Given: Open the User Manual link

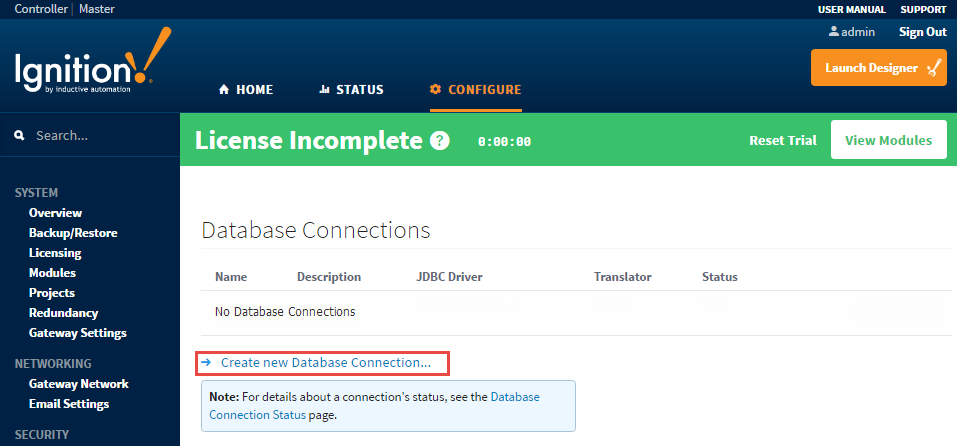Looking at the screenshot, I should tap(851, 9).
